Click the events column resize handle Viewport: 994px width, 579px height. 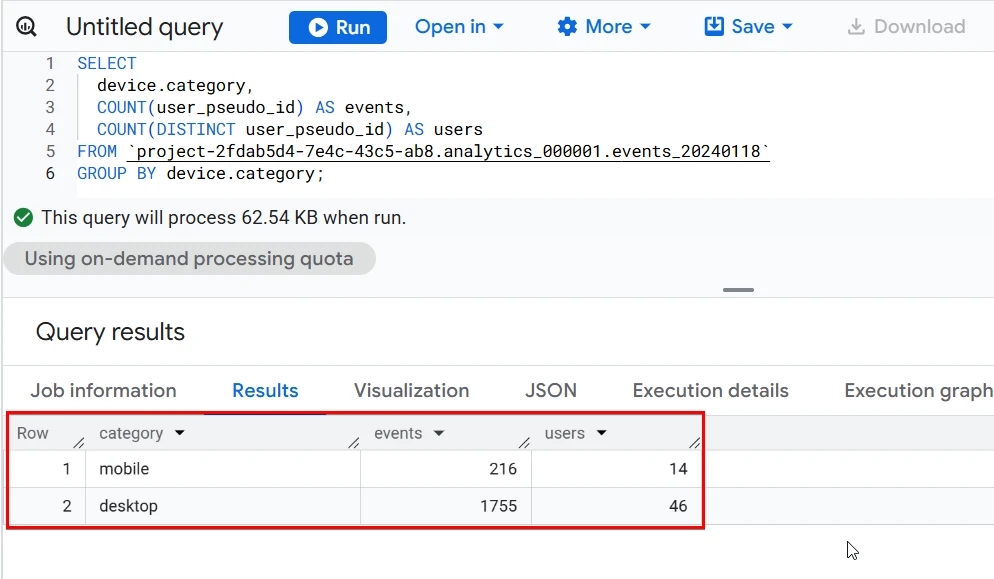pos(524,442)
